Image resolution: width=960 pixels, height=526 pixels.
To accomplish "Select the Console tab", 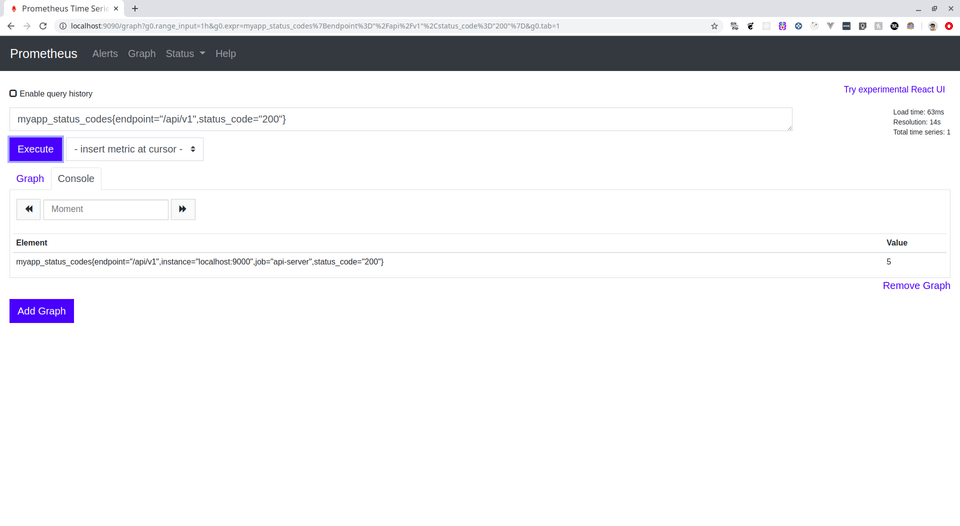I will tap(76, 178).
